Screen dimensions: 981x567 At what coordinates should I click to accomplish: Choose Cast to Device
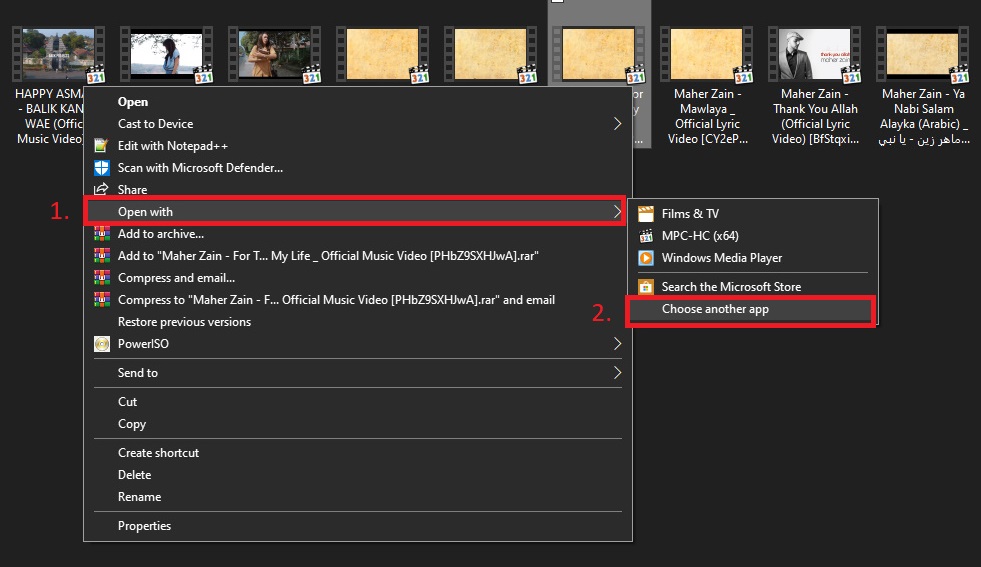[x=358, y=124]
